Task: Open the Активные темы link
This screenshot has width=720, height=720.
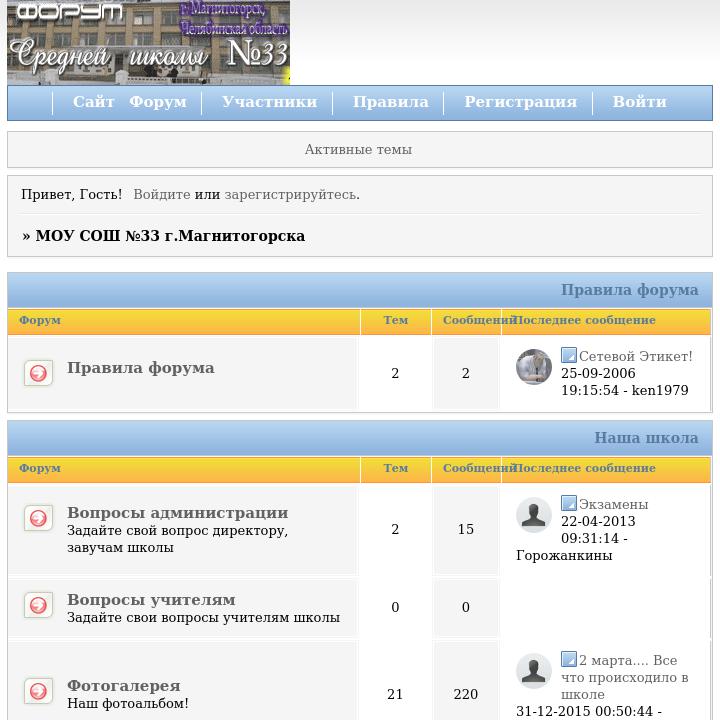Action: point(358,149)
